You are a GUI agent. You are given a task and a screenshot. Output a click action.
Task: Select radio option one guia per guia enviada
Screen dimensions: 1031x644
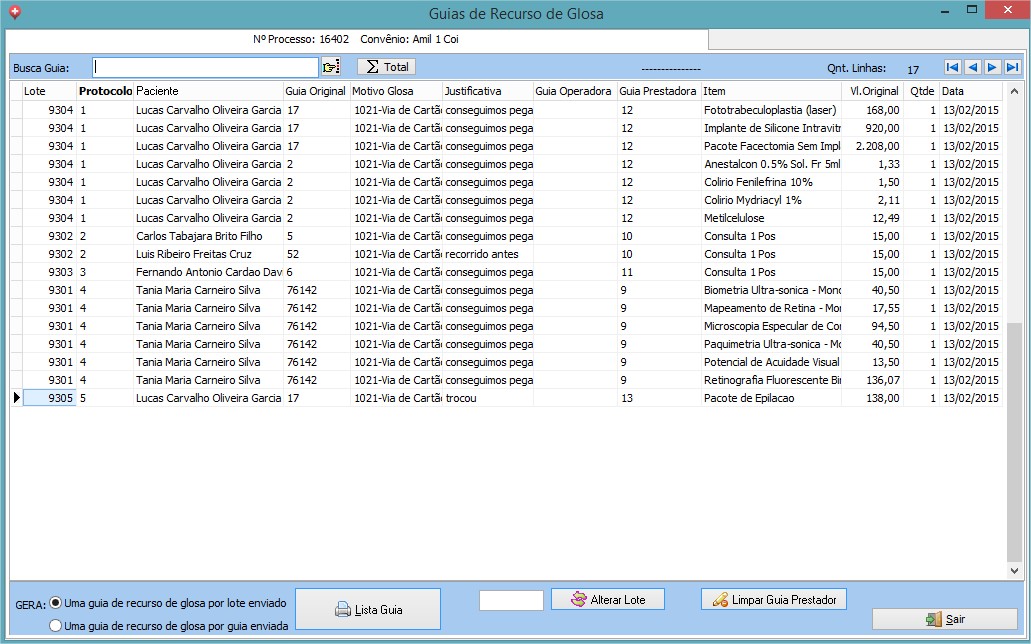coord(56,626)
